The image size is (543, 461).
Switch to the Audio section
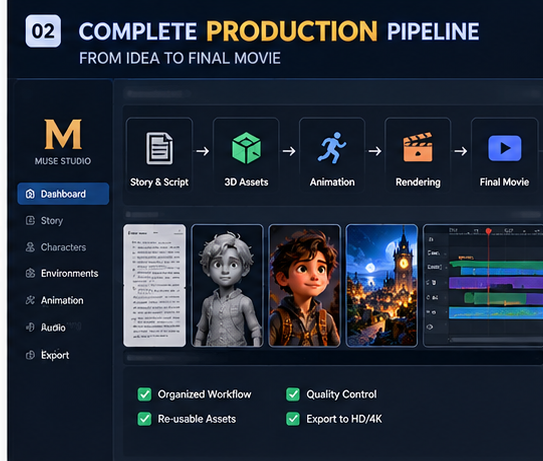46,327
